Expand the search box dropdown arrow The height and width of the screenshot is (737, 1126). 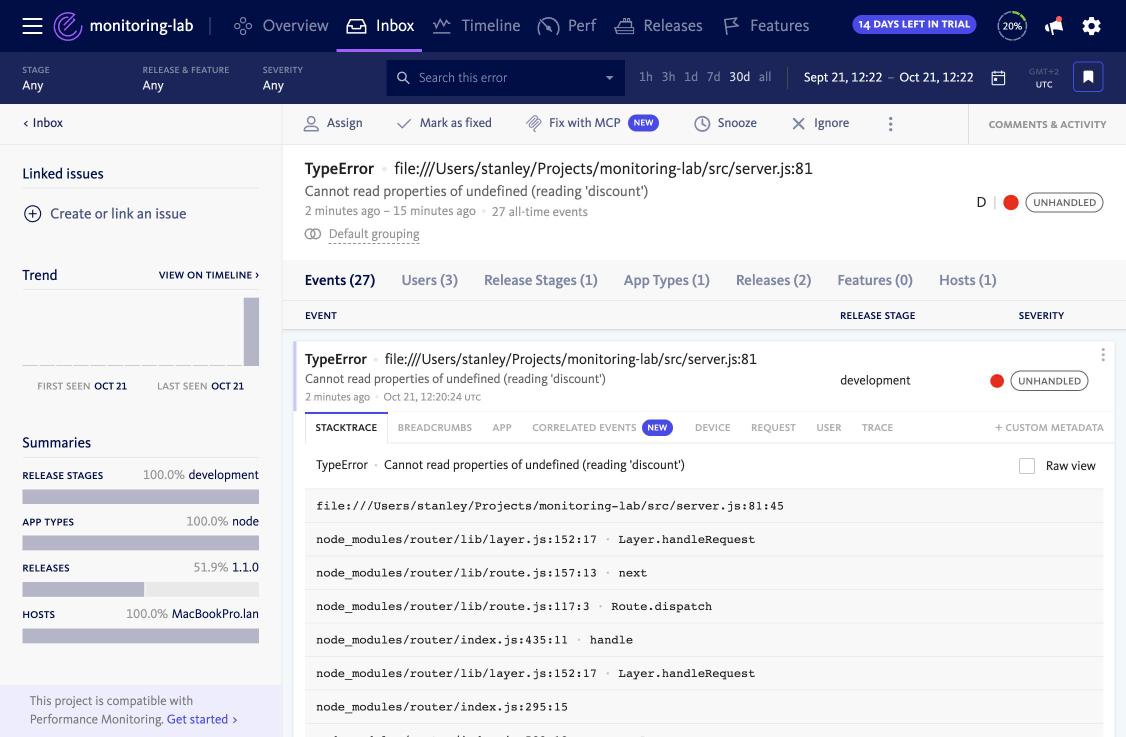point(609,78)
